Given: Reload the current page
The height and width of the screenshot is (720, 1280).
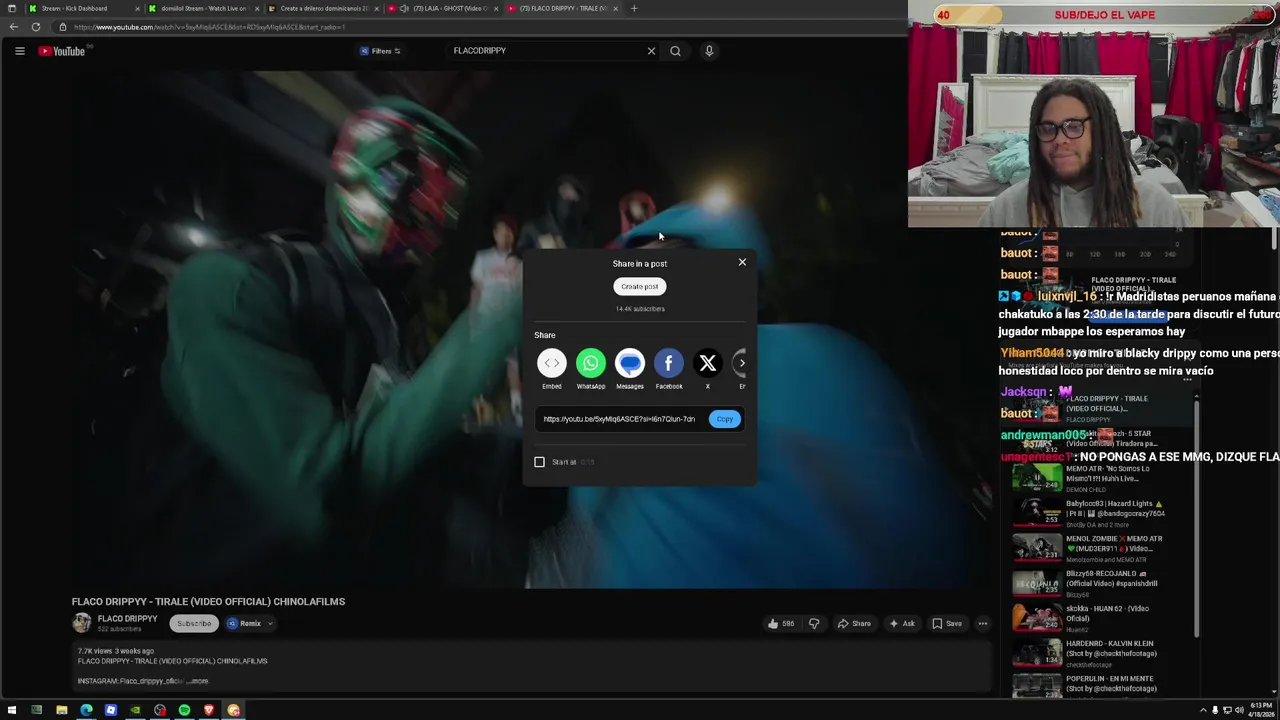Looking at the screenshot, I should [36, 27].
